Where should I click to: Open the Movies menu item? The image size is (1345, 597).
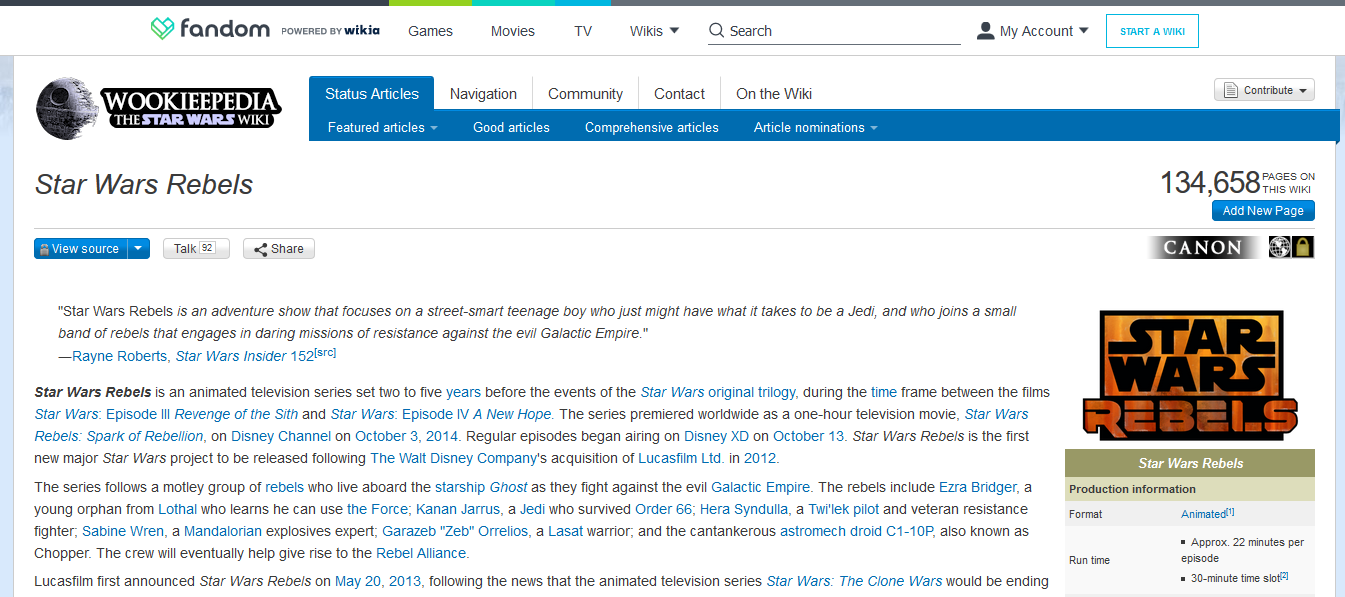point(513,31)
